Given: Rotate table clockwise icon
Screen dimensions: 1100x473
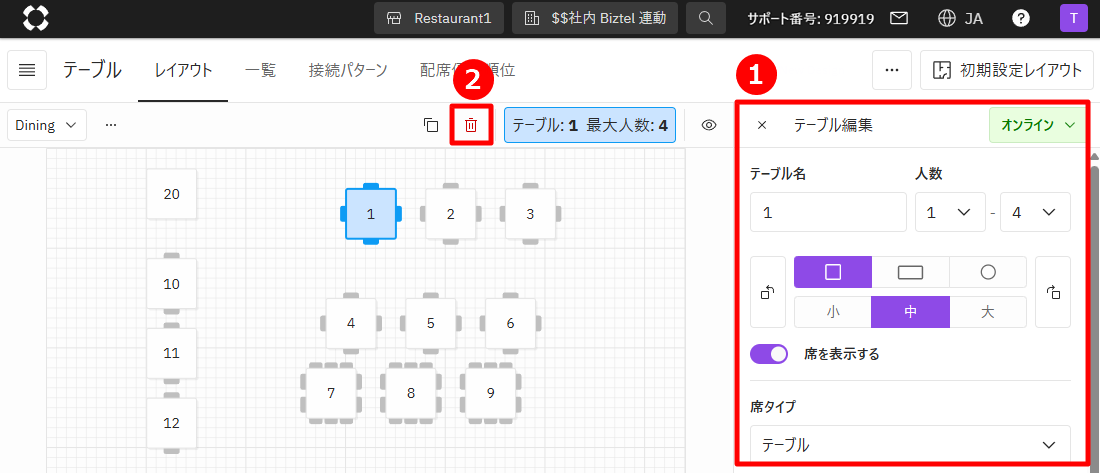Looking at the screenshot, I should (x=1052, y=292).
